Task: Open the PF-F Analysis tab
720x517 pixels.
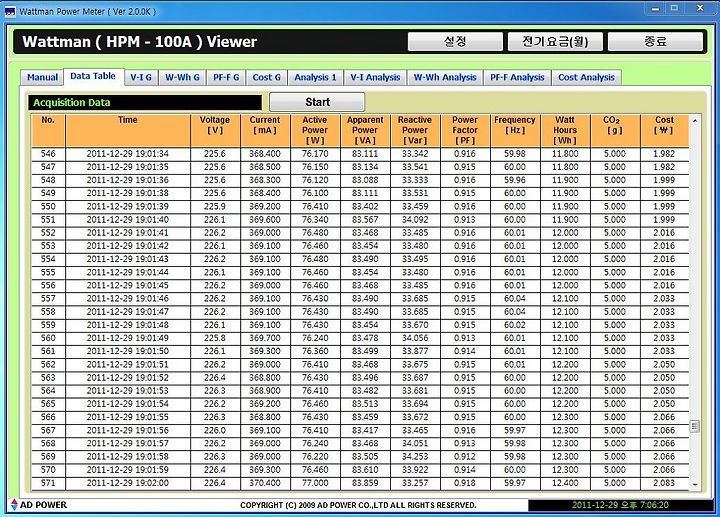Action: pyautogui.click(x=517, y=77)
